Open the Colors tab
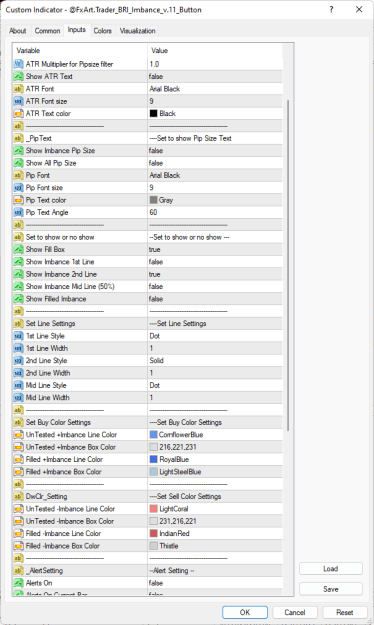 (102, 31)
